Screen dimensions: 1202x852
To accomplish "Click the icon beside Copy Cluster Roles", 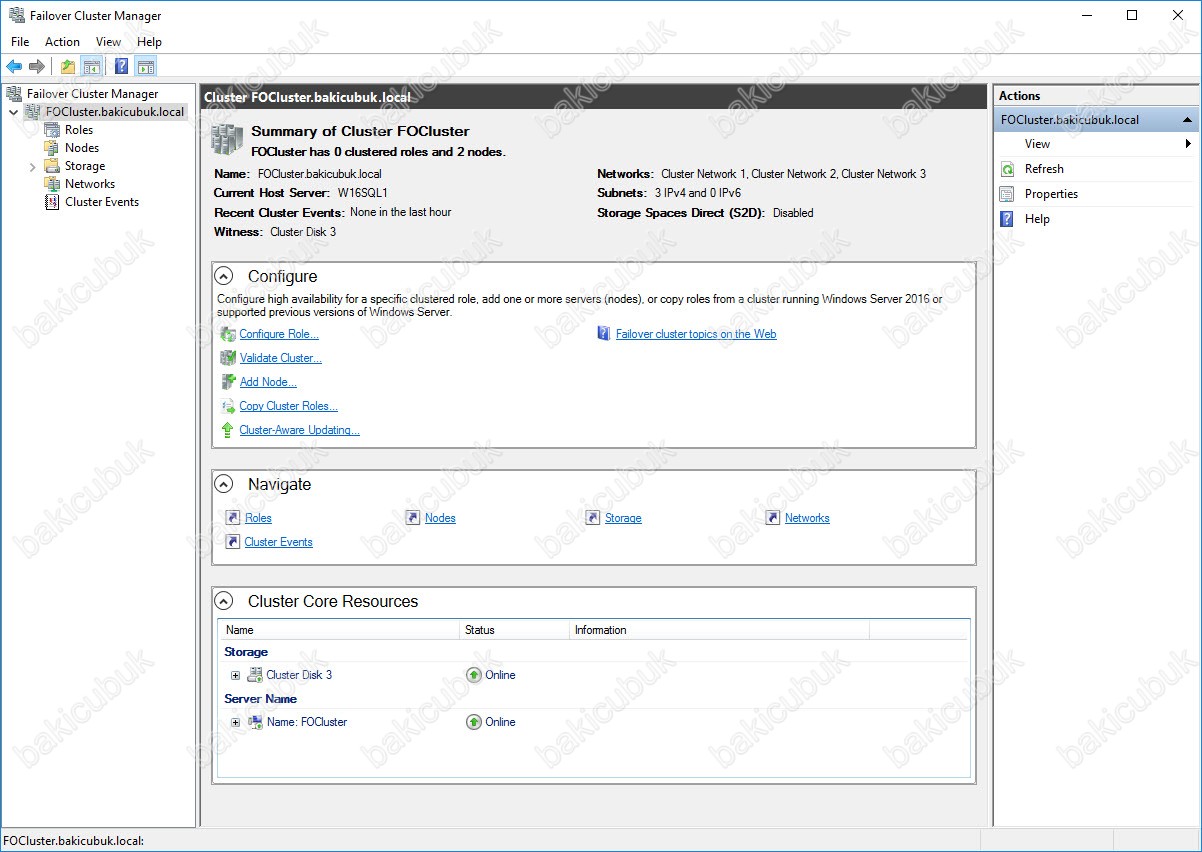I will [x=228, y=406].
